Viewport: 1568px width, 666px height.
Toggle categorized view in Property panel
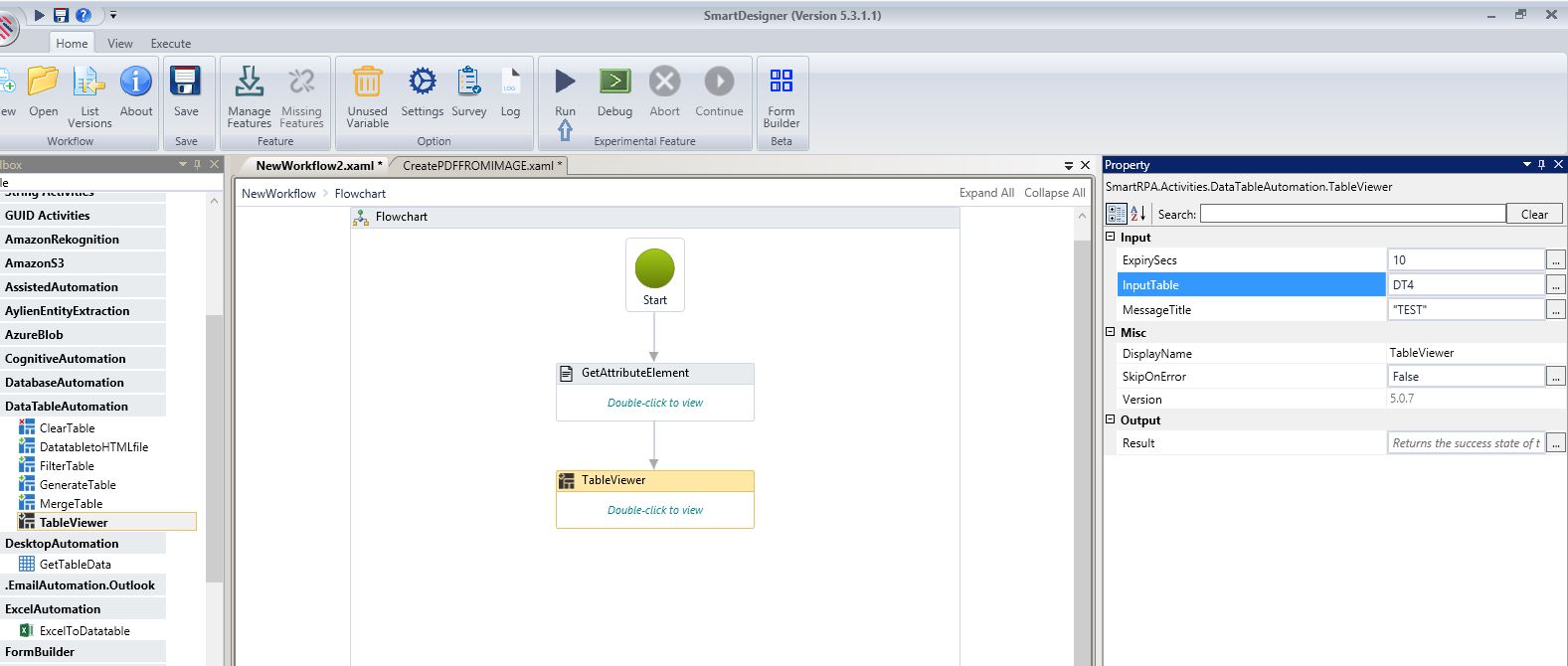pos(1117,214)
